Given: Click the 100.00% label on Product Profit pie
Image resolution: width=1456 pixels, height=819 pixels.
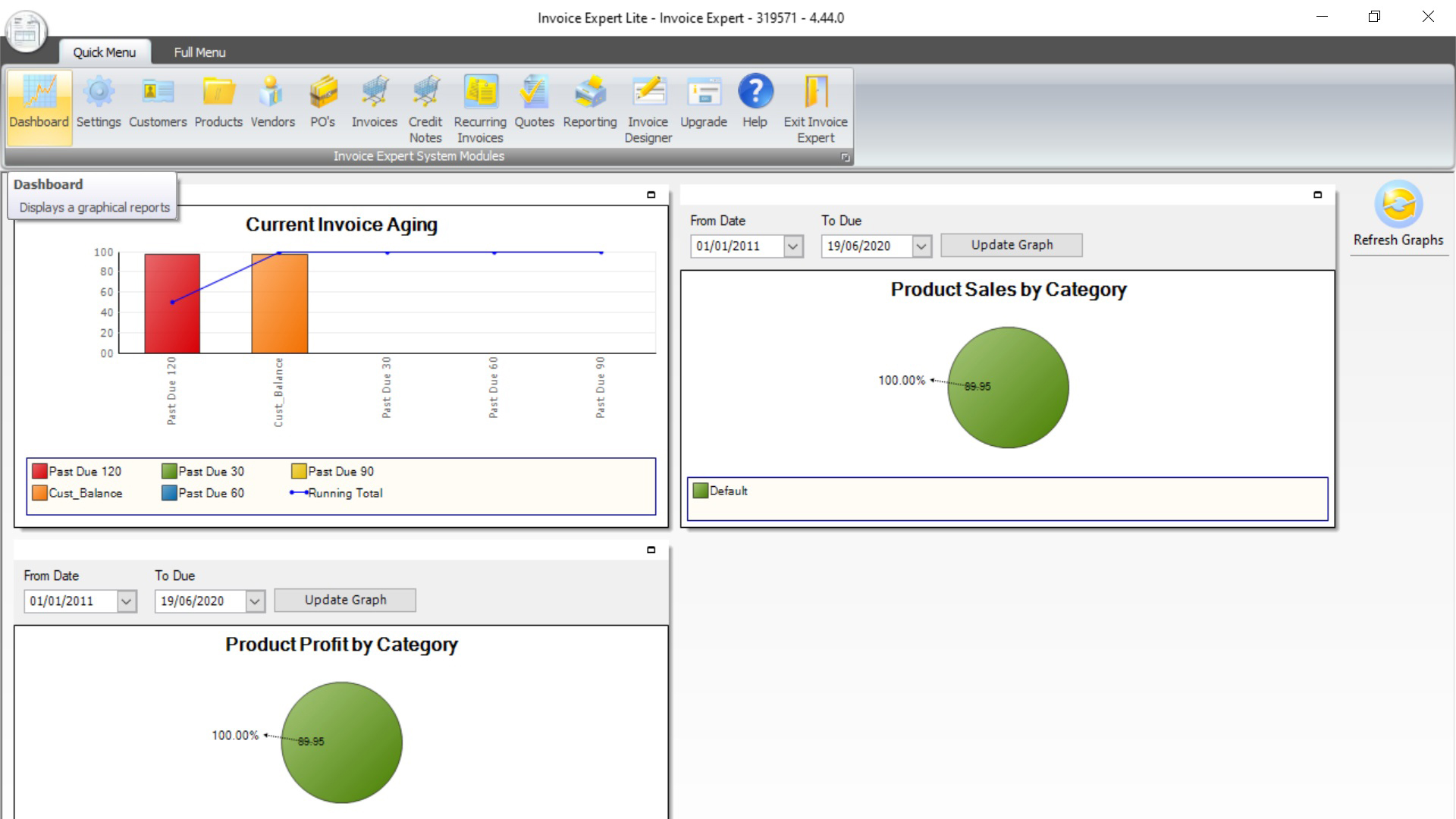Looking at the screenshot, I should 235,736.
